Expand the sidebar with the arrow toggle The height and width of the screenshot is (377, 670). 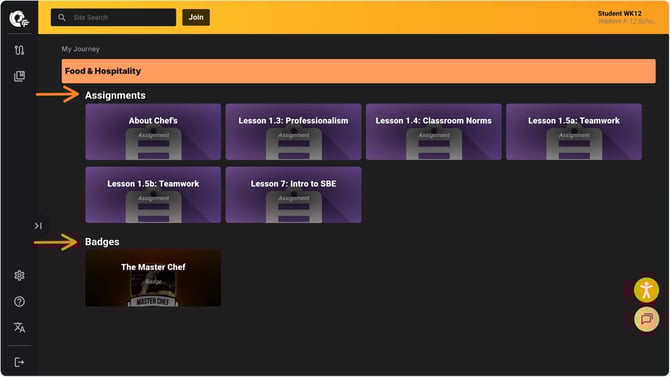[x=38, y=226]
